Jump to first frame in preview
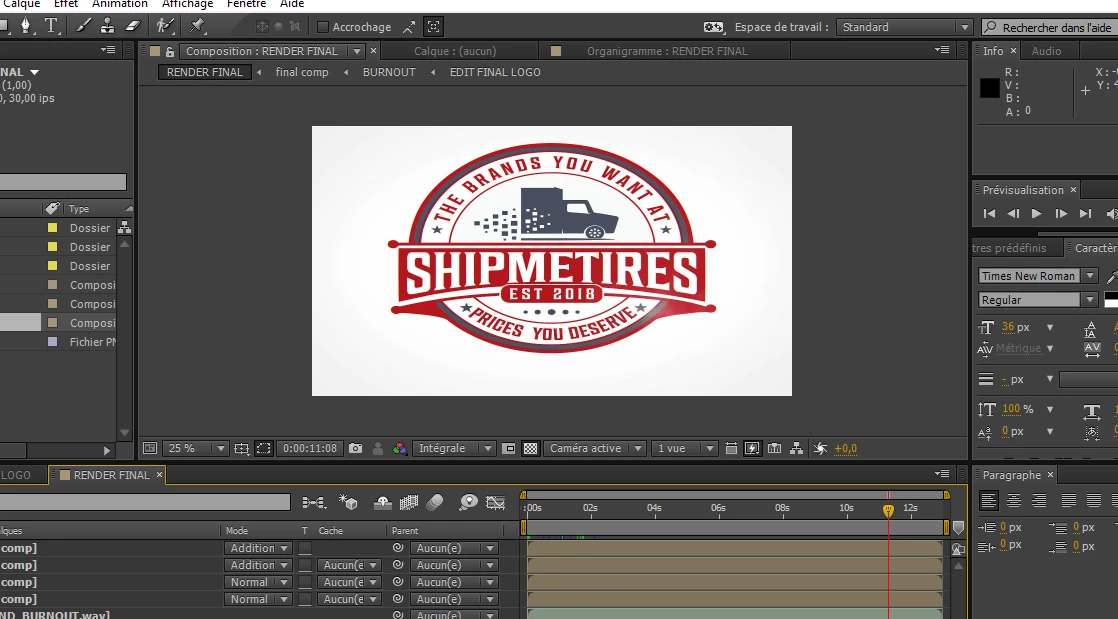Screen dimensions: 1118x619 point(989,213)
